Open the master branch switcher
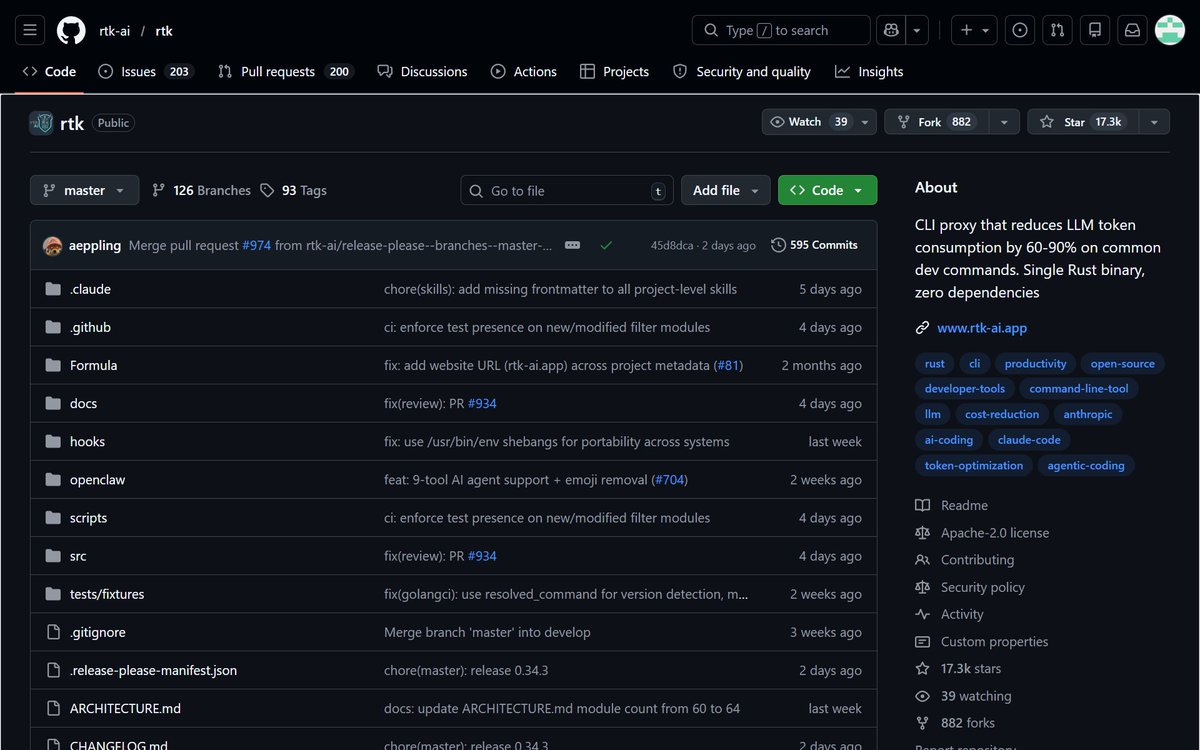This screenshot has width=1200, height=750. click(x=84, y=190)
